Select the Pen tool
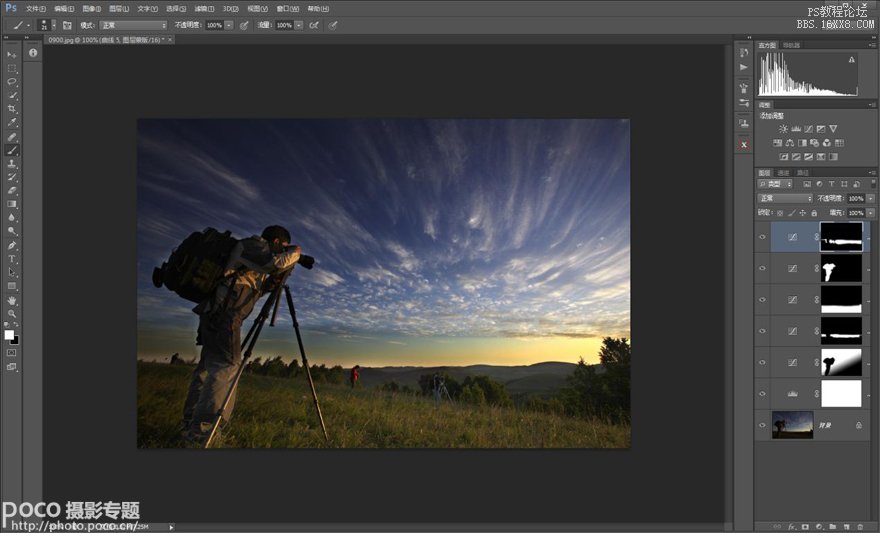The width and height of the screenshot is (880, 533). pos(11,245)
